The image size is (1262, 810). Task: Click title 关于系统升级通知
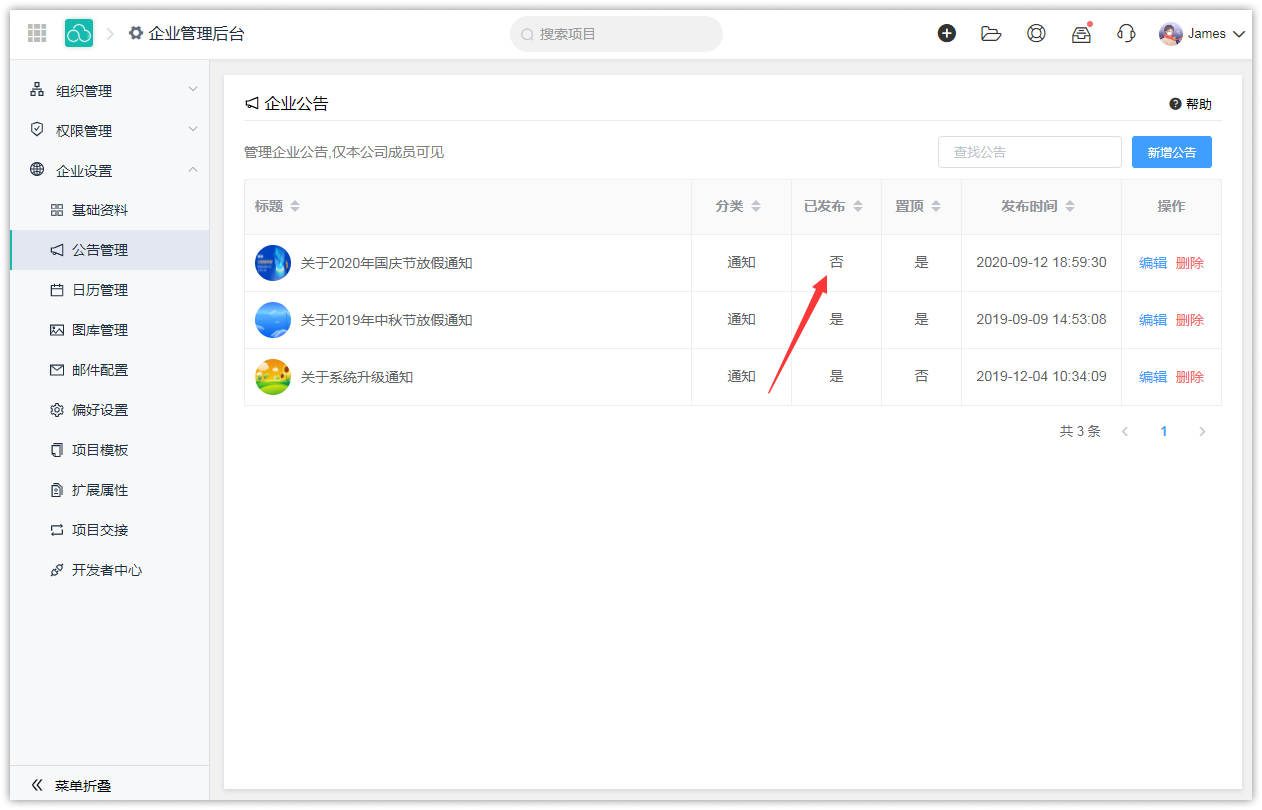357,377
